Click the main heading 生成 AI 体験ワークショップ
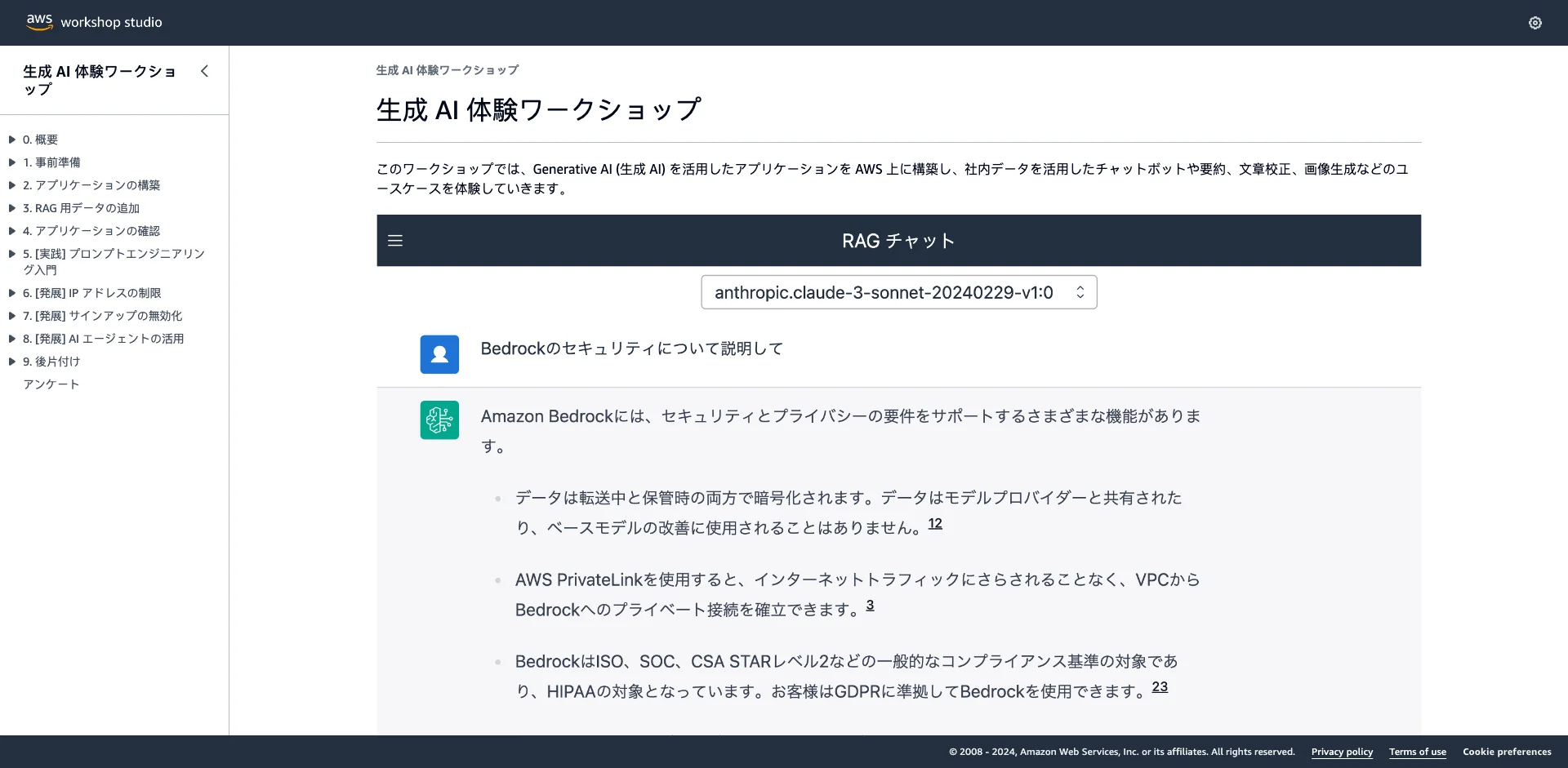 tap(538, 109)
